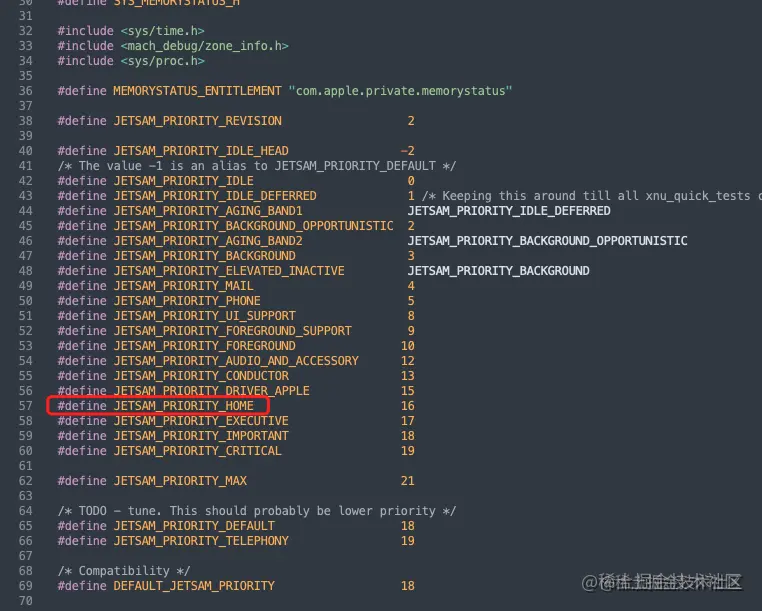Click the JETSAM_PRIORITY_IDLE_DEFERRED value on line 44
Screen dimensions: 762x611
click(x=509, y=211)
